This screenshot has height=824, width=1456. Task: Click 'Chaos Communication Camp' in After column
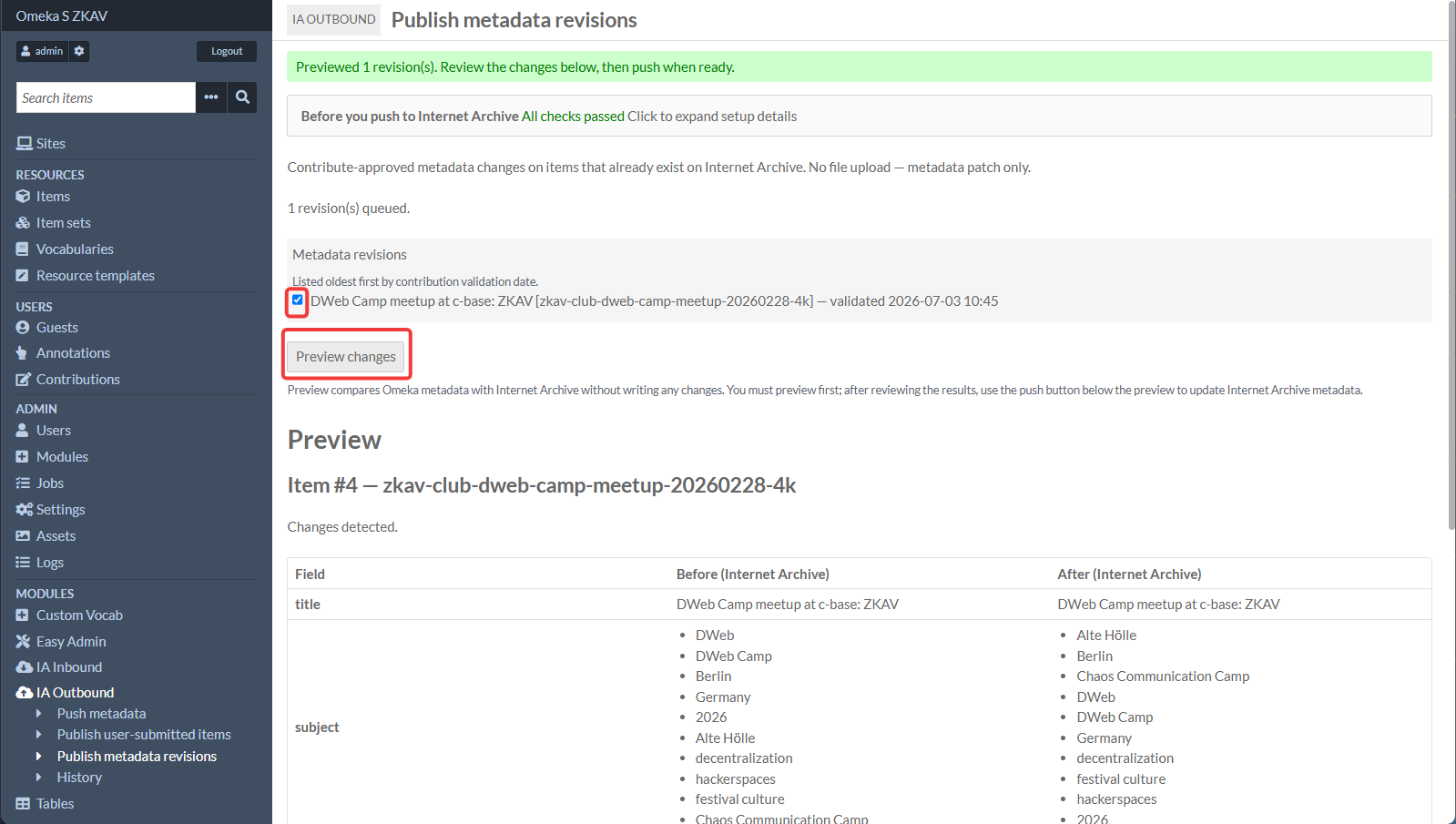pos(1163,676)
